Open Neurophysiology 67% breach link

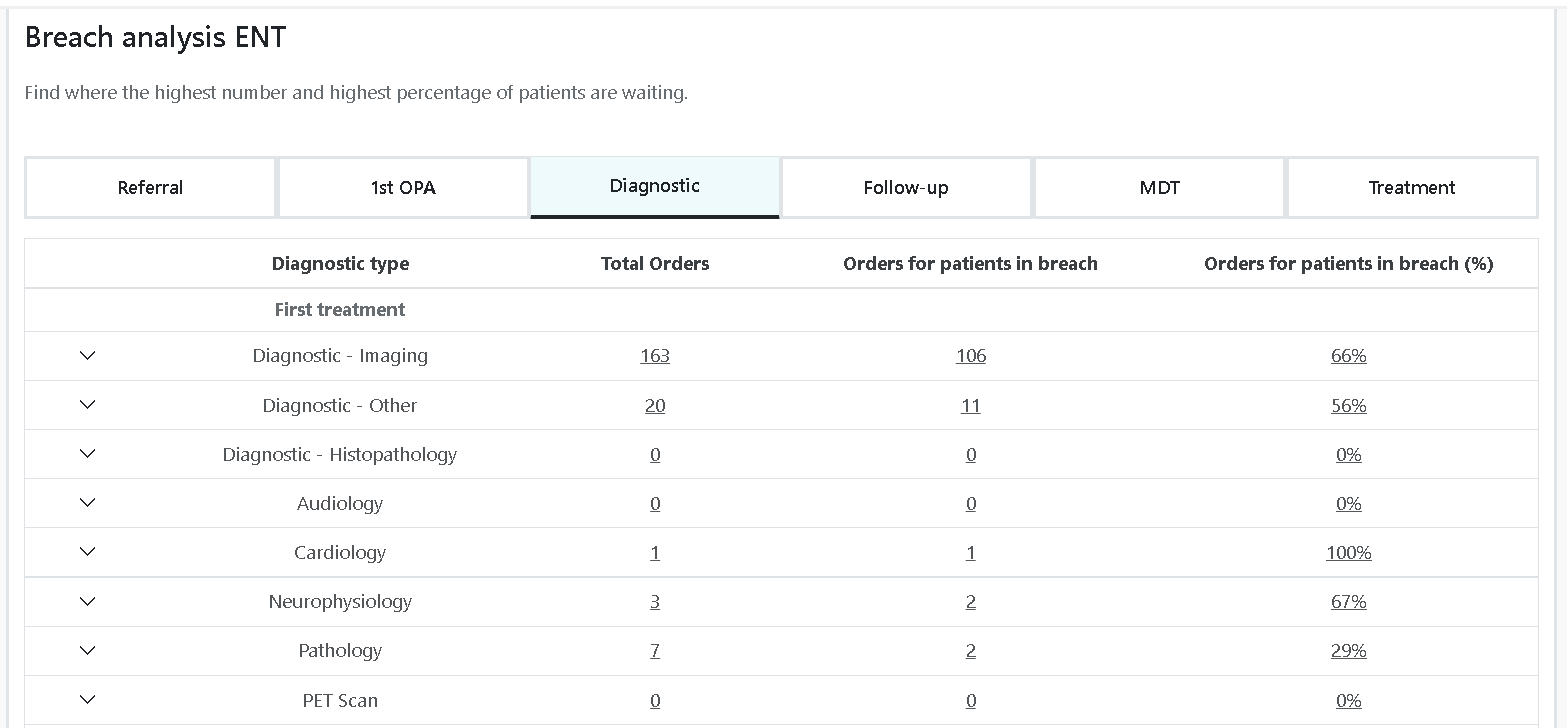pyautogui.click(x=1348, y=602)
